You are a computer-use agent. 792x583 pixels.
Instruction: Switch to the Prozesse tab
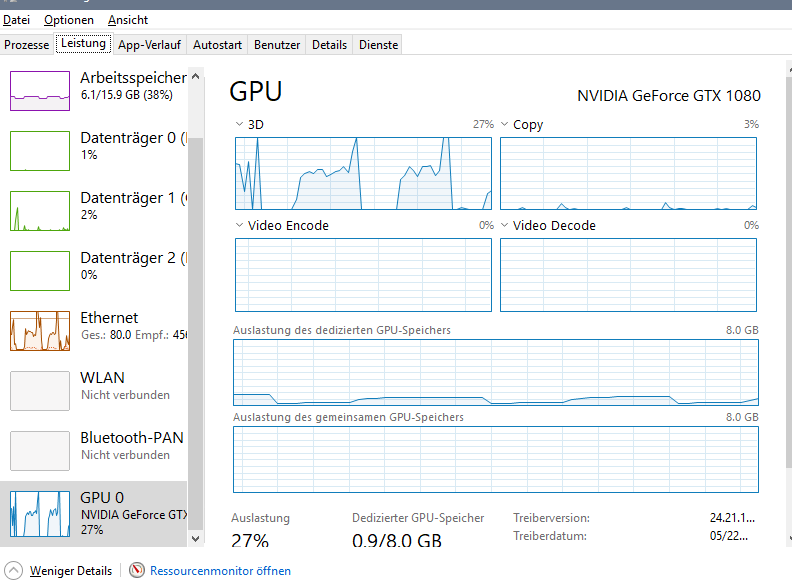pyautogui.click(x=26, y=44)
